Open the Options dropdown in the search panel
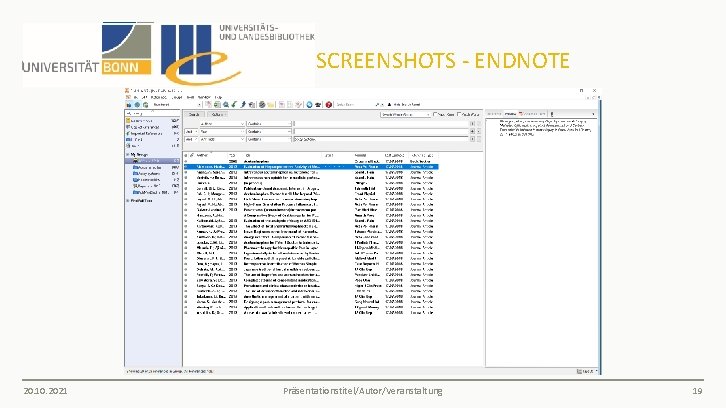 click(x=217, y=114)
